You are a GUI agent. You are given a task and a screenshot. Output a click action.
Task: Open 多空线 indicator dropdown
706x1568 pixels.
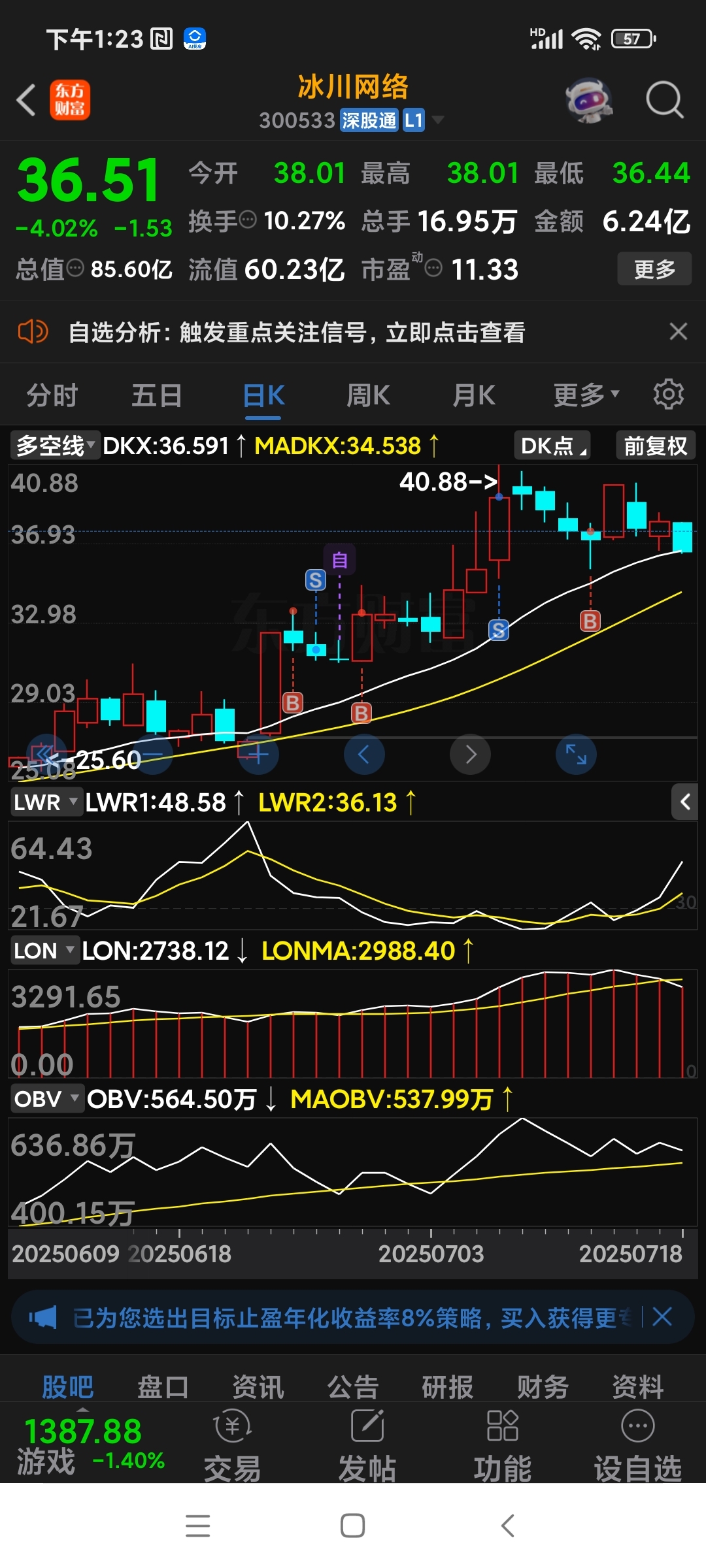click(x=56, y=446)
